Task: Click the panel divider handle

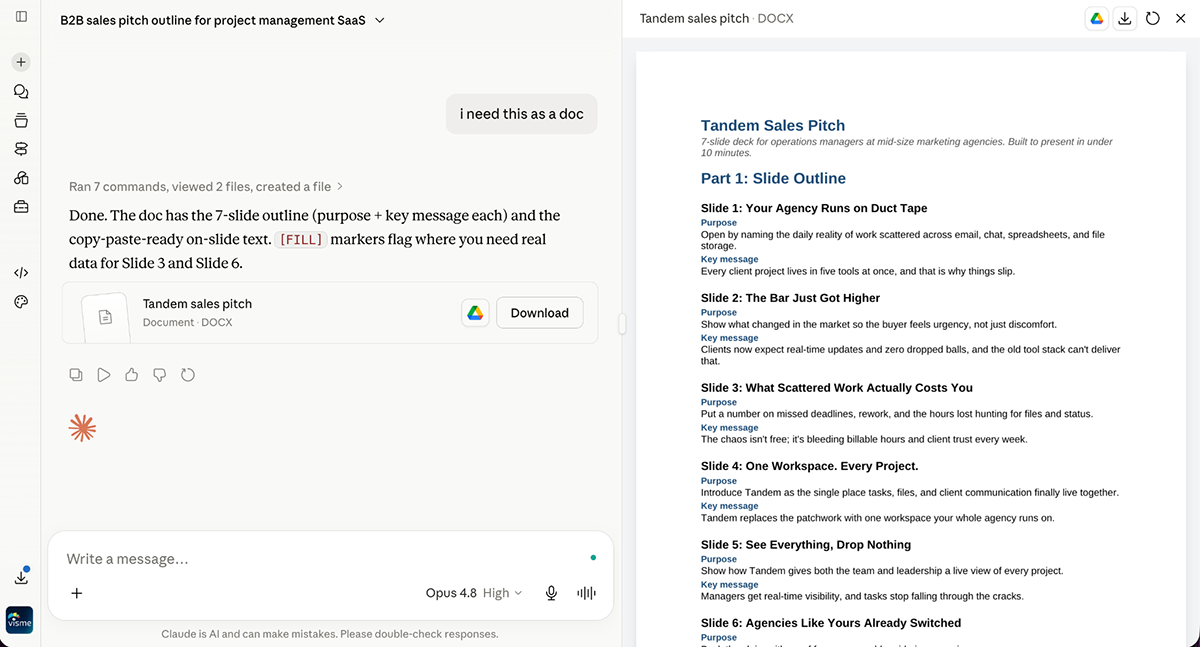Action: (x=622, y=324)
